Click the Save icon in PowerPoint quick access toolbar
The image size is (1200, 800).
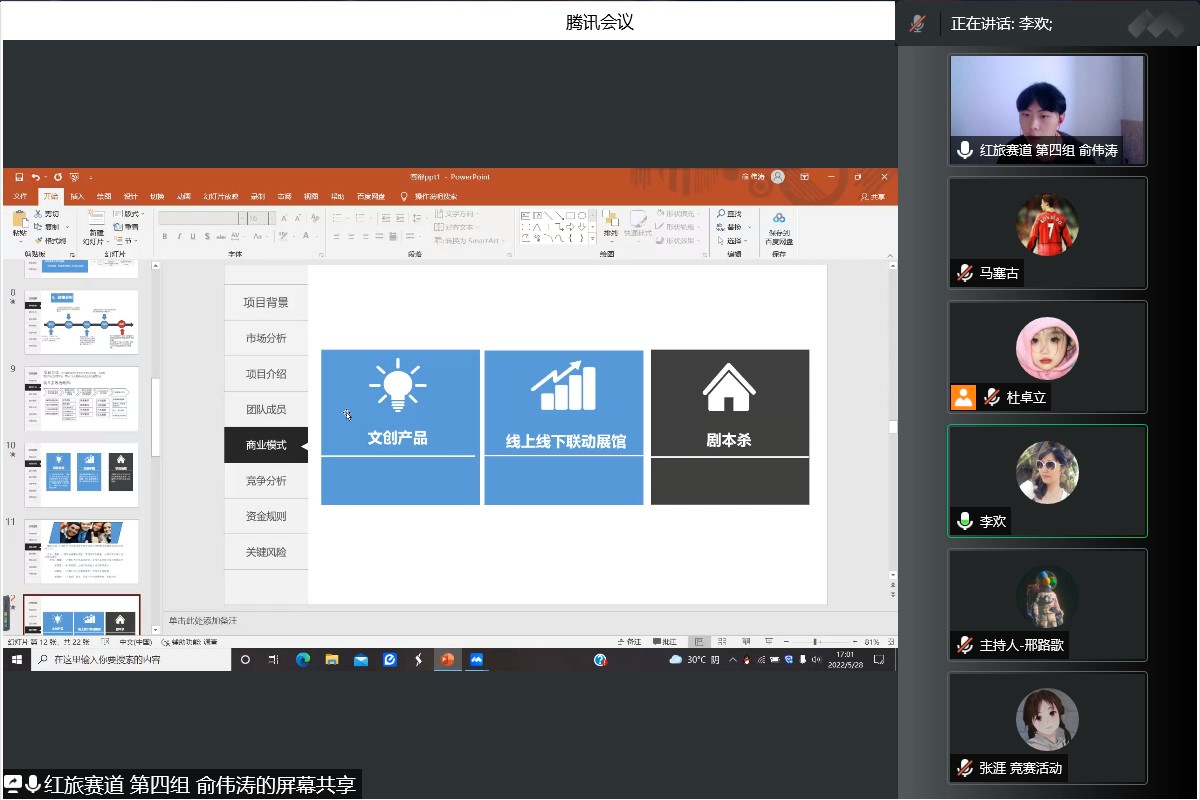point(19,177)
